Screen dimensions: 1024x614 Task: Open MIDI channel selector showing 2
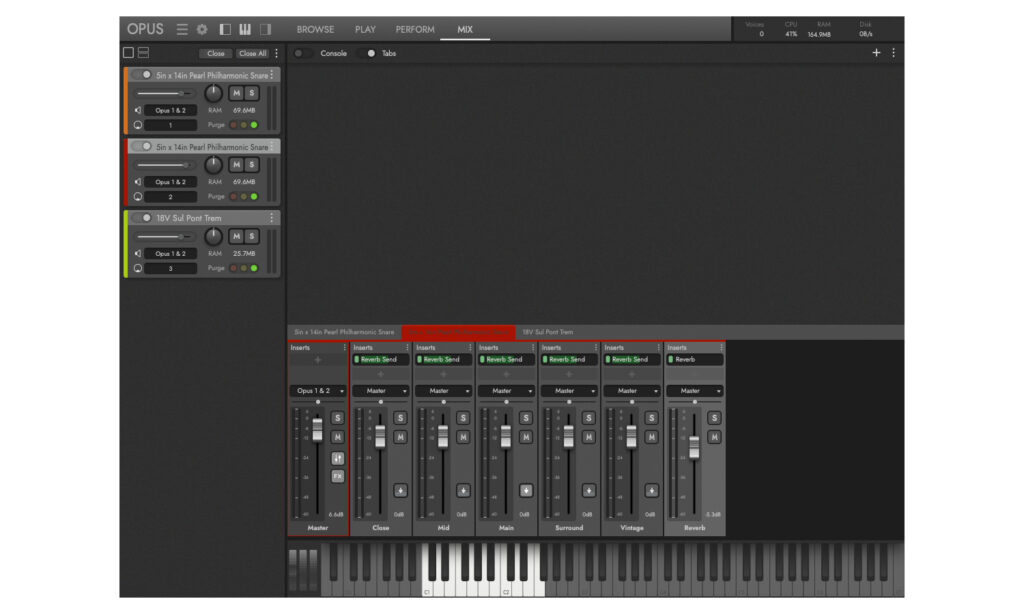point(170,197)
